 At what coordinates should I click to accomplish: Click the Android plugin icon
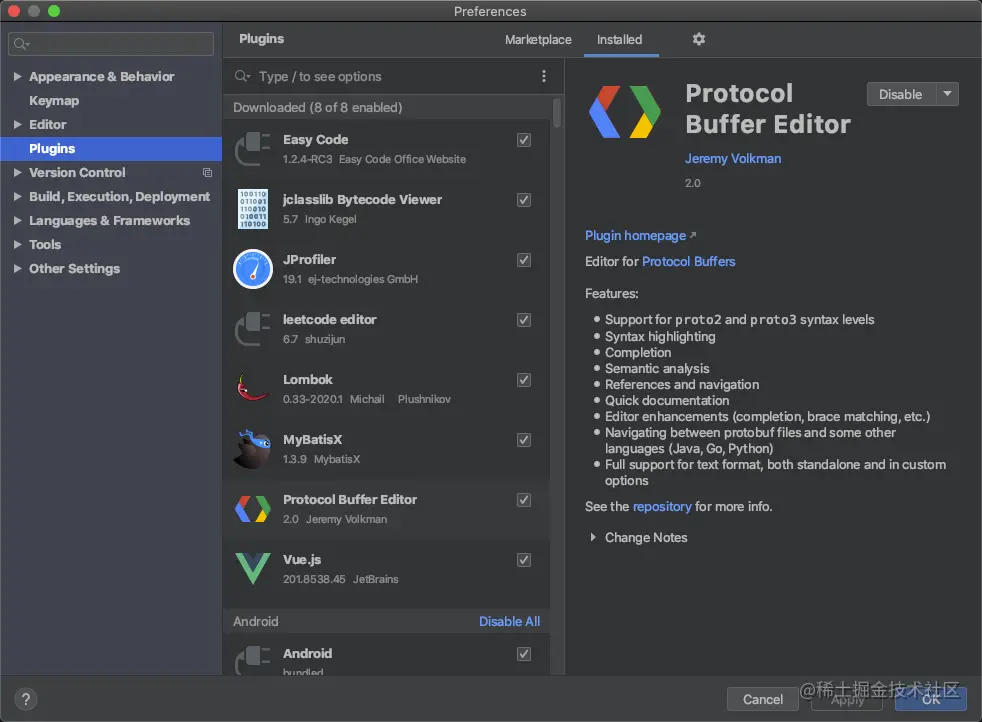click(252, 661)
